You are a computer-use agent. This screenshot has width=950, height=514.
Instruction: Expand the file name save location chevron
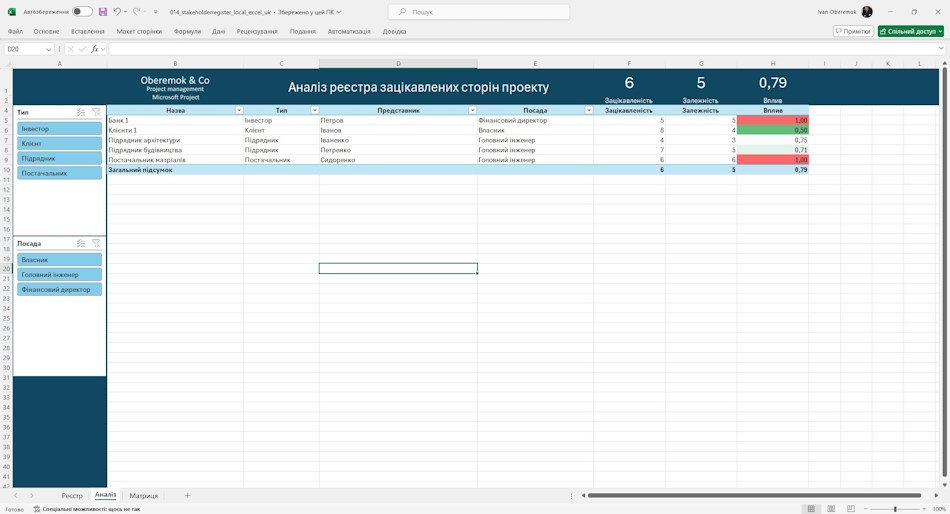(x=339, y=12)
